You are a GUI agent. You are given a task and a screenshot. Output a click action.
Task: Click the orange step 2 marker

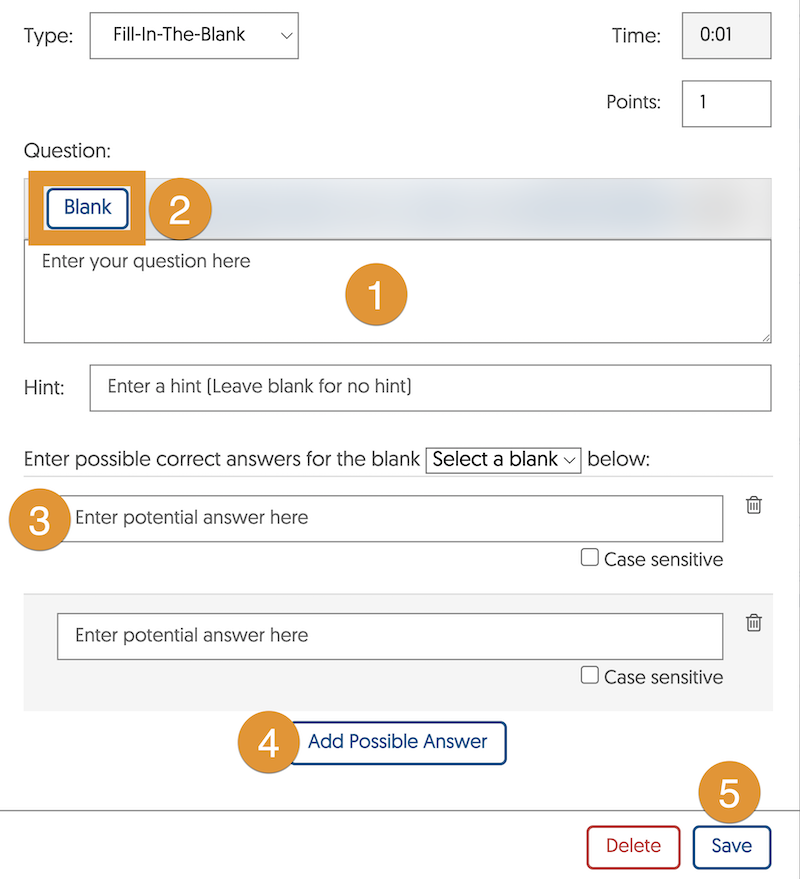click(179, 209)
